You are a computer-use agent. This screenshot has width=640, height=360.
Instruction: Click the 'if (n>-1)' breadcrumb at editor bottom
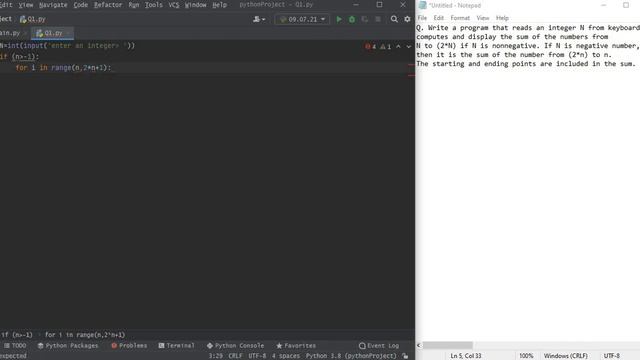click(16, 335)
